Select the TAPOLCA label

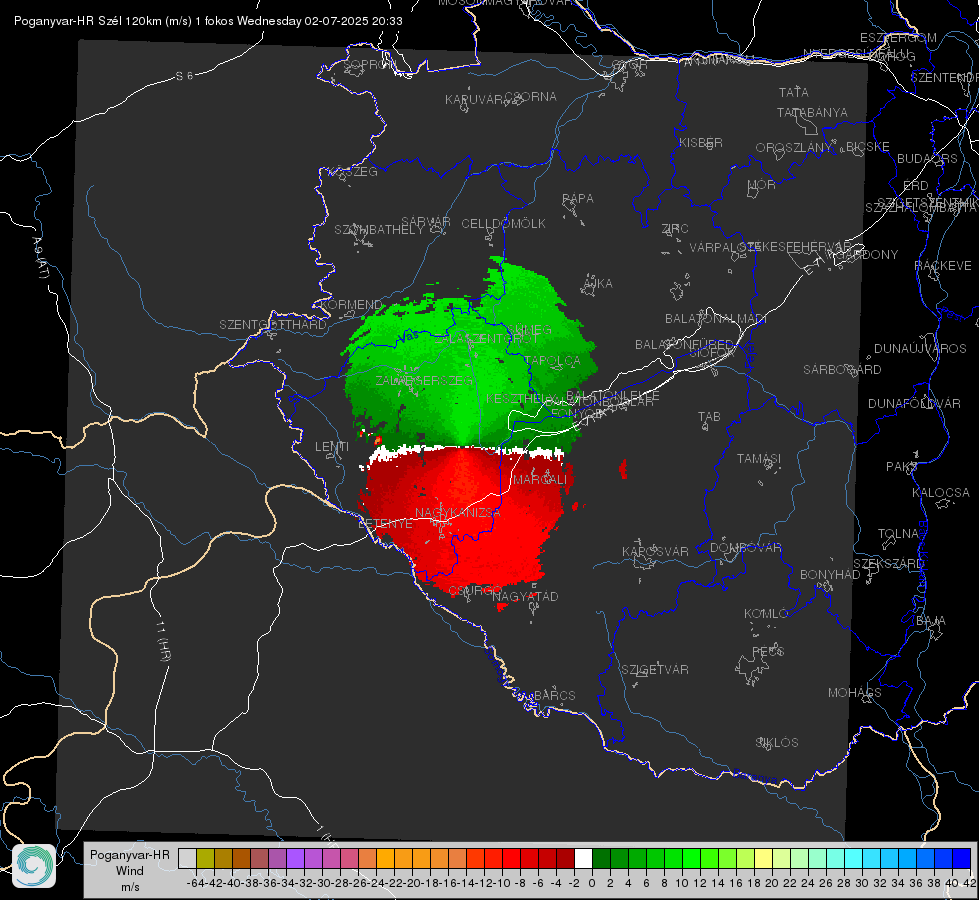pos(553,361)
